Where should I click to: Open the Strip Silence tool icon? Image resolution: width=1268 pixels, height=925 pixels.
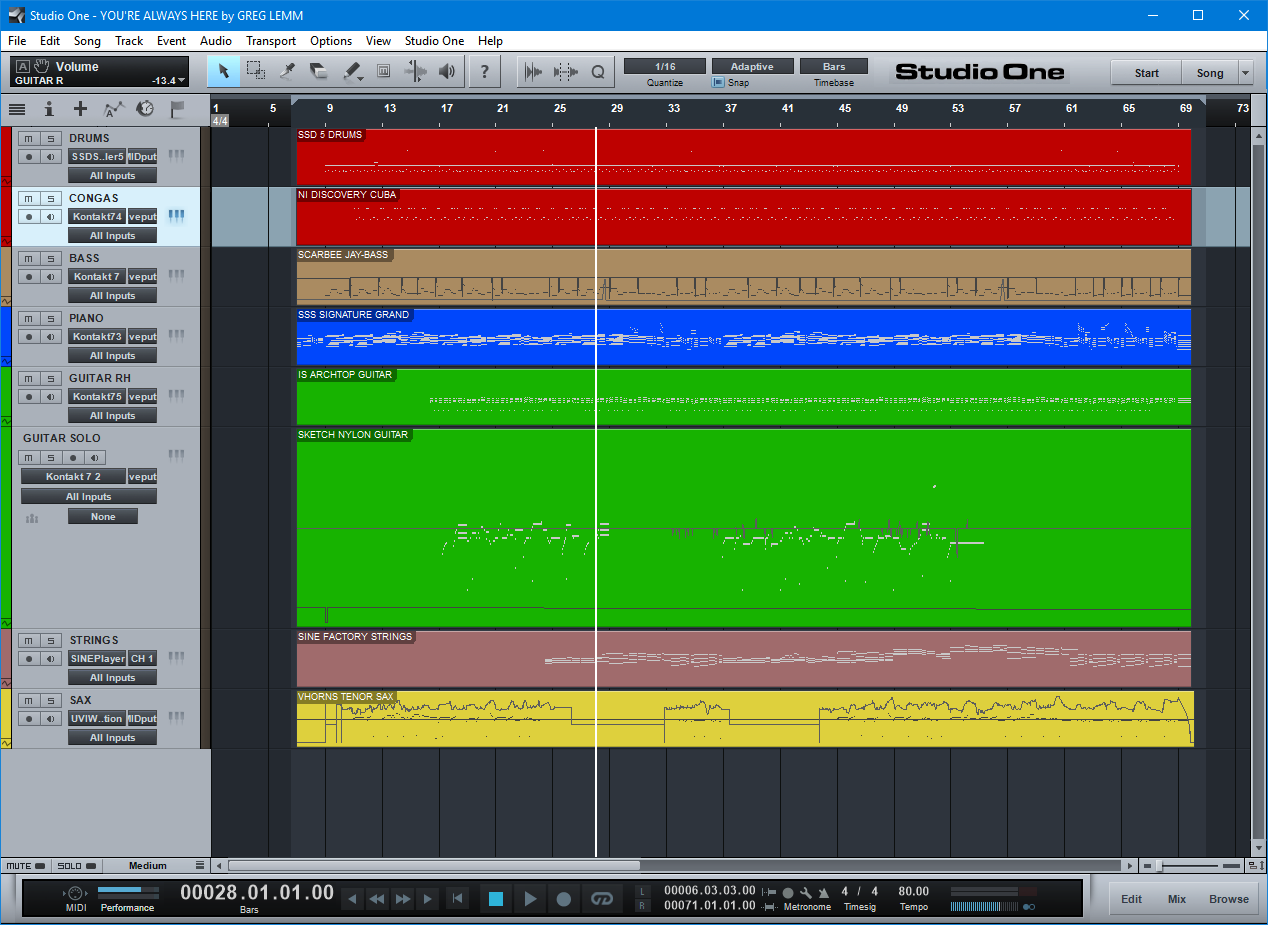[x=534, y=71]
